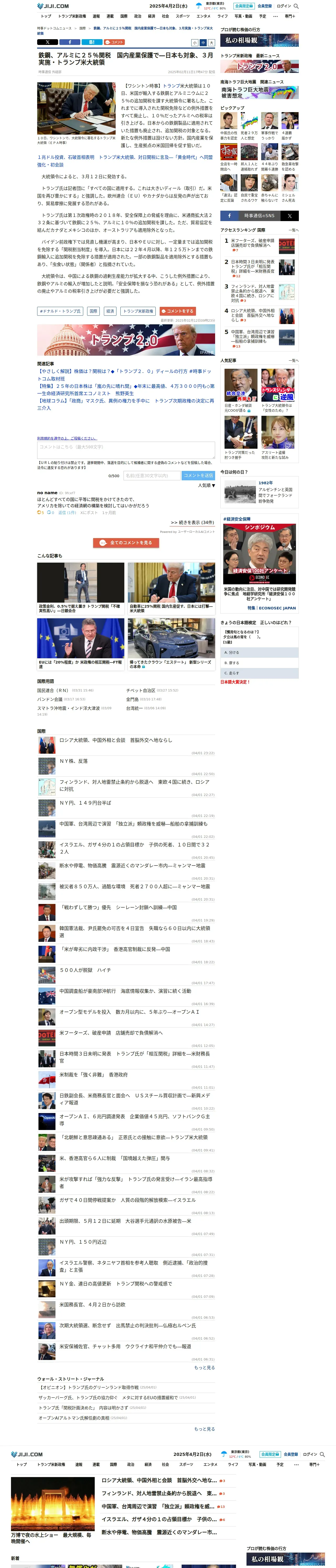Bookmark the article with Hatena B!

point(92,42)
